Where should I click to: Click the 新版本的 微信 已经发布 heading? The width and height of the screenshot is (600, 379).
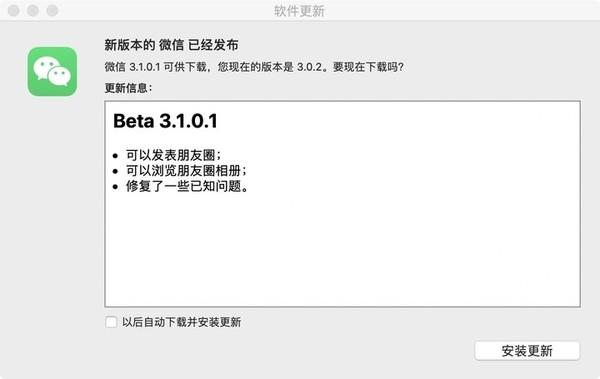pos(171,45)
